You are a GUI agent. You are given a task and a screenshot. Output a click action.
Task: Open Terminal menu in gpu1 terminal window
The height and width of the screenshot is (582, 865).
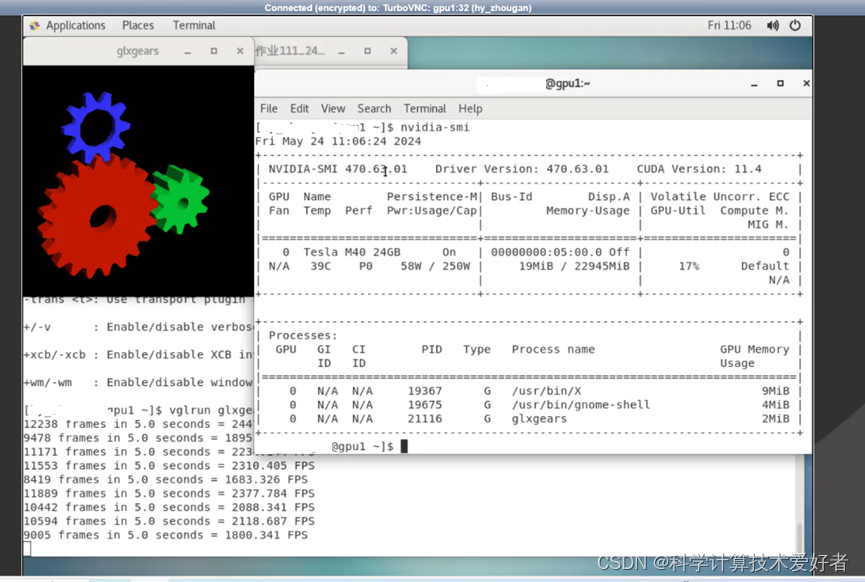click(x=424, y=109)
